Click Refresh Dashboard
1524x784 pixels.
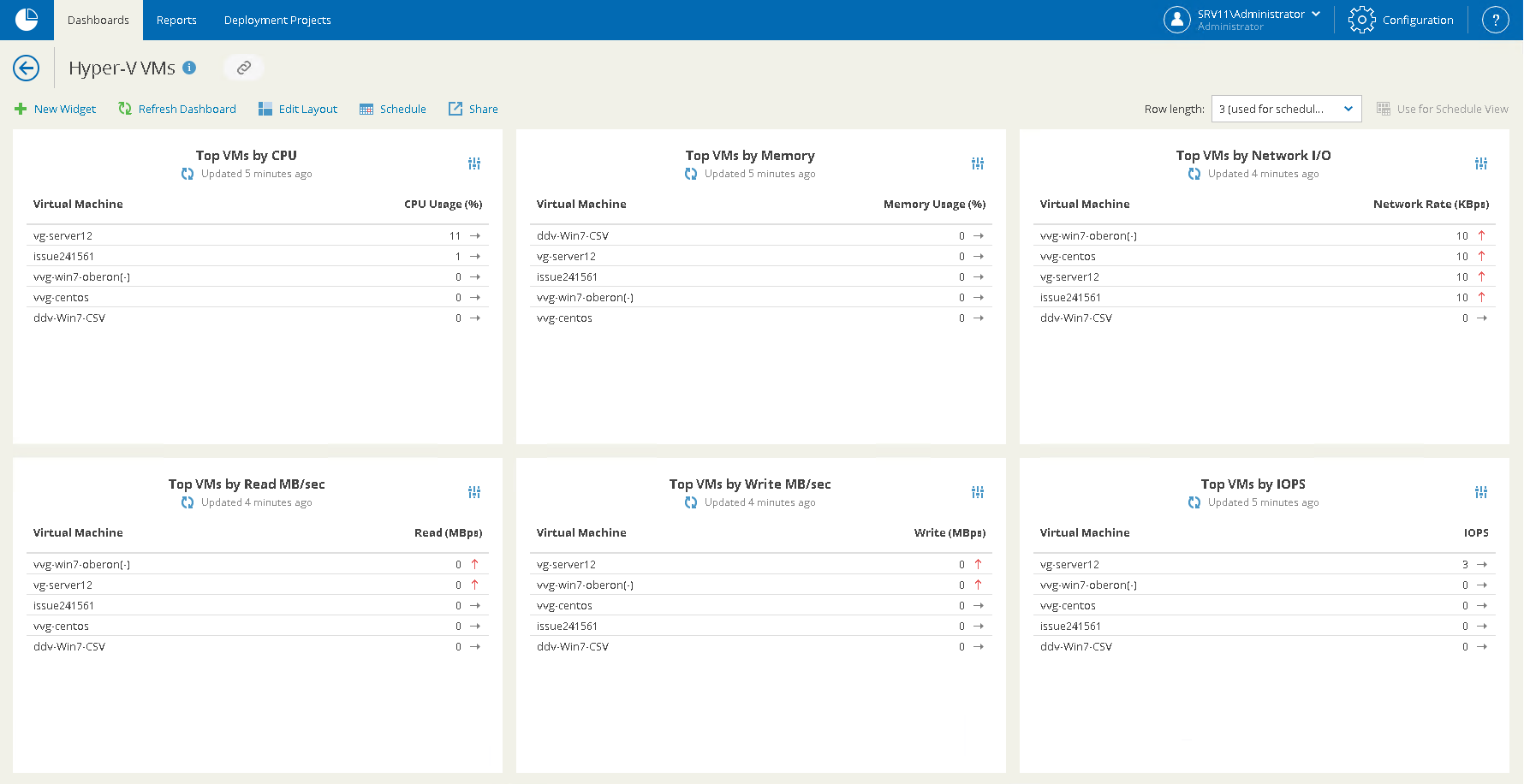177,109
